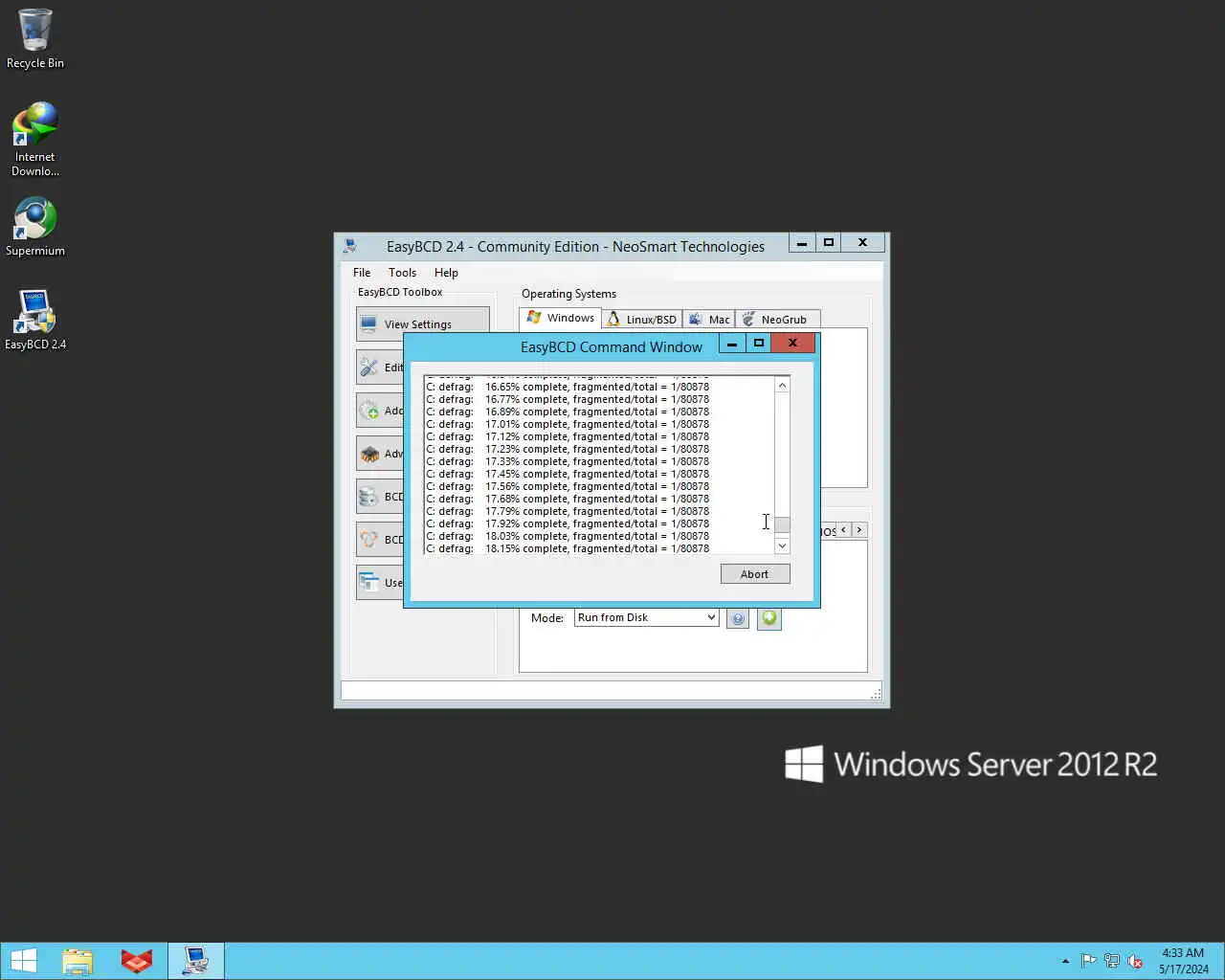Screen dimensions: 1225x980
Task: Click the 18.15% complete output line
Action: point(568,548)
